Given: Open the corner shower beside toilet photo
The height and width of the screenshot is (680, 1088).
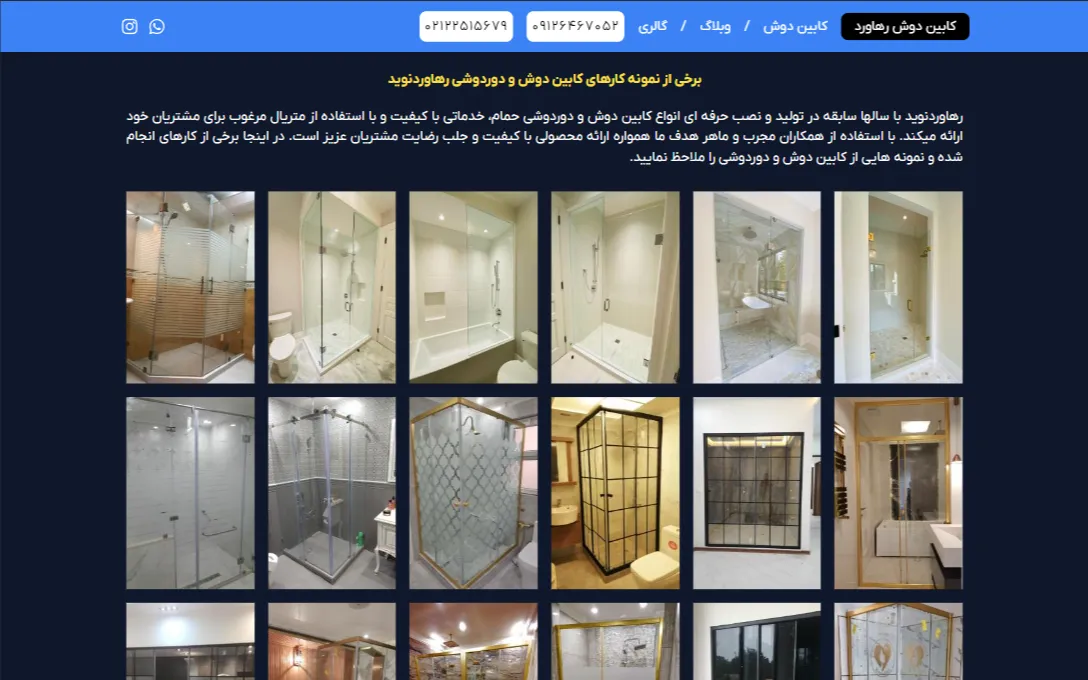Looking at the screenshot, I should point(332,287).
